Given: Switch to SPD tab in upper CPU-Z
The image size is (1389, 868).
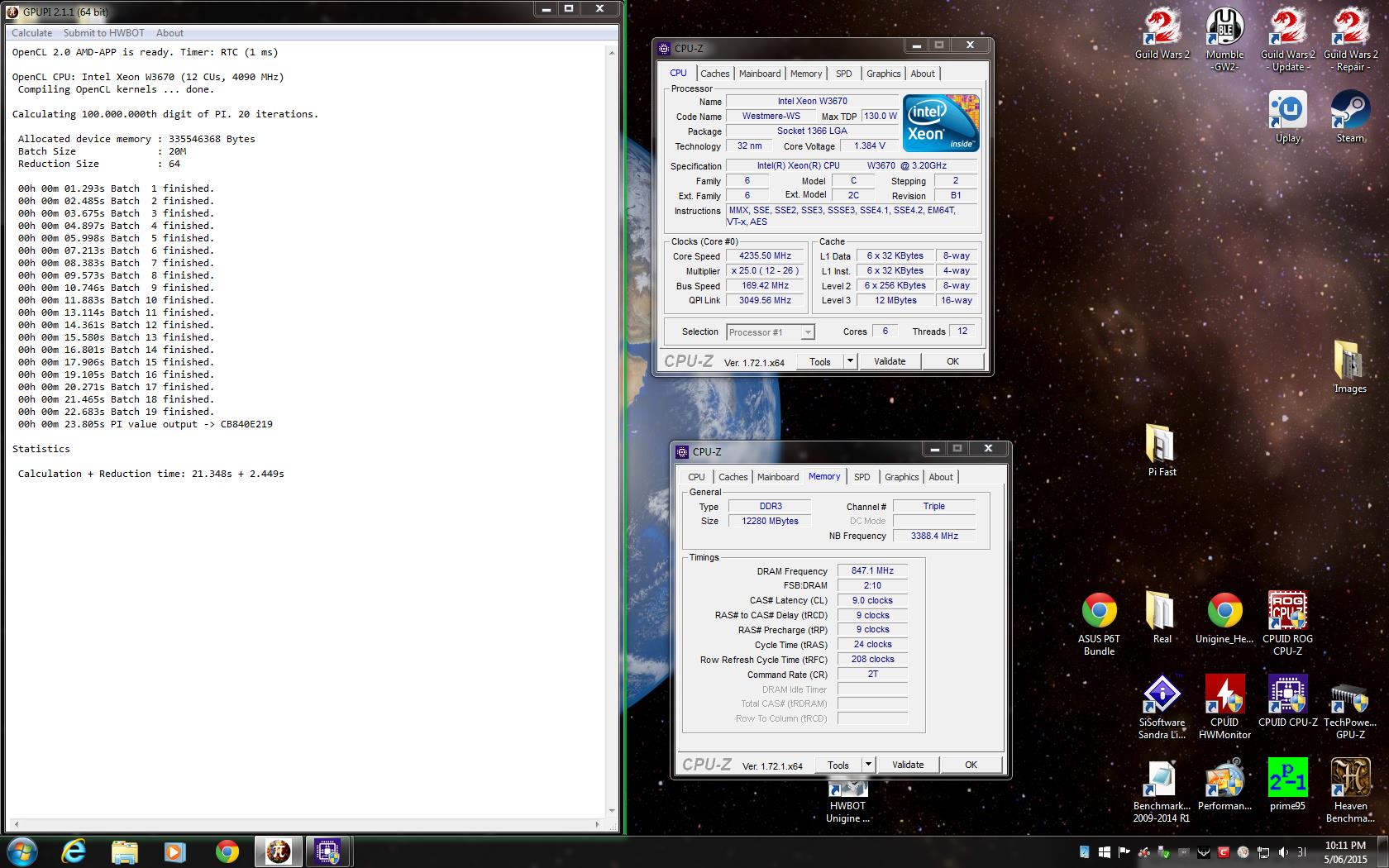Looking at the screenshot, I should [x=843, y=74].
